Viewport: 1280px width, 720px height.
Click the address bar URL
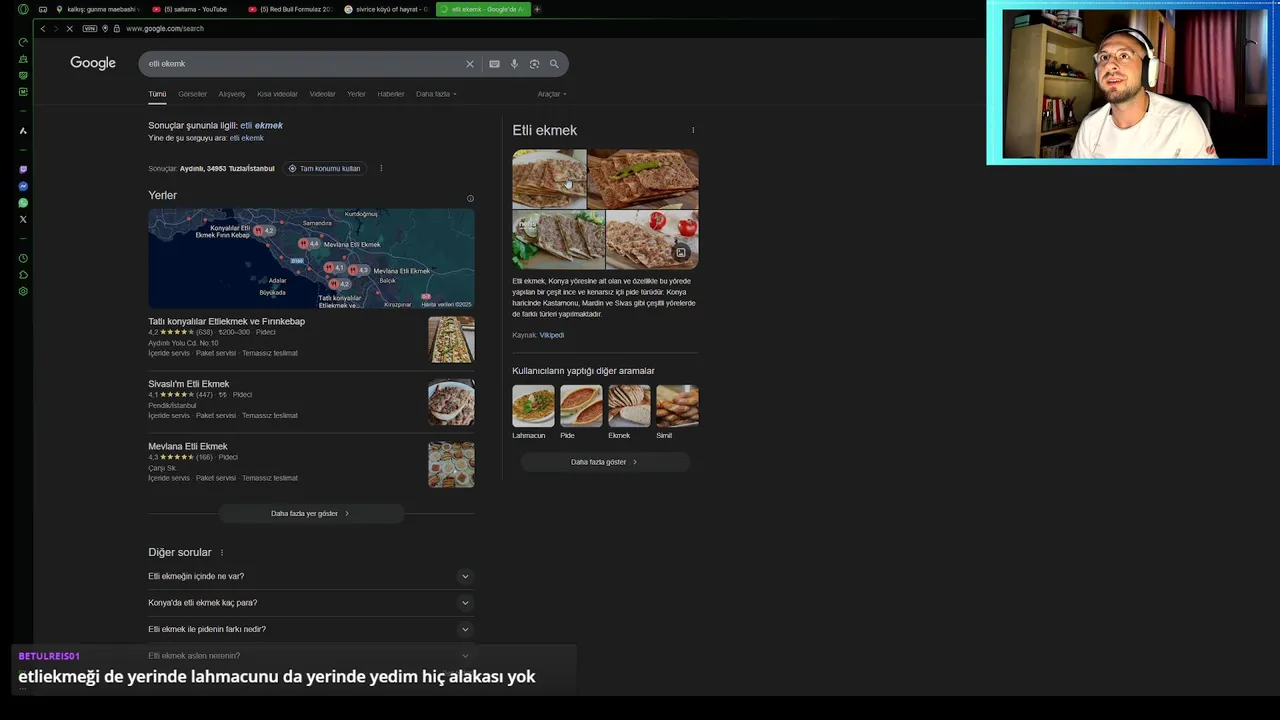(x=165, y=28)
